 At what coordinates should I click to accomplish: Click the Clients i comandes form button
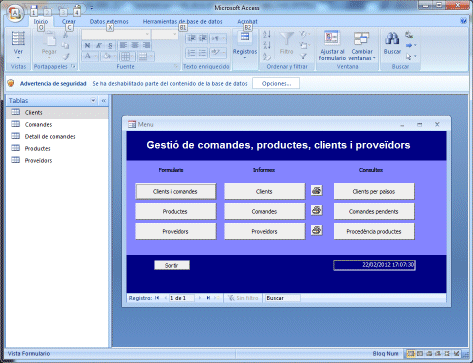175,191
